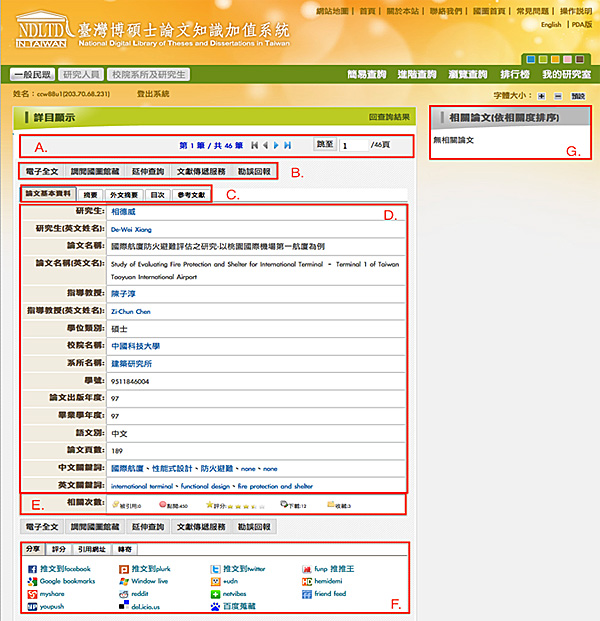Open the 參考文獻 tab
The width and height of the screenshot is (600, 621).
[x=190, y=194]
